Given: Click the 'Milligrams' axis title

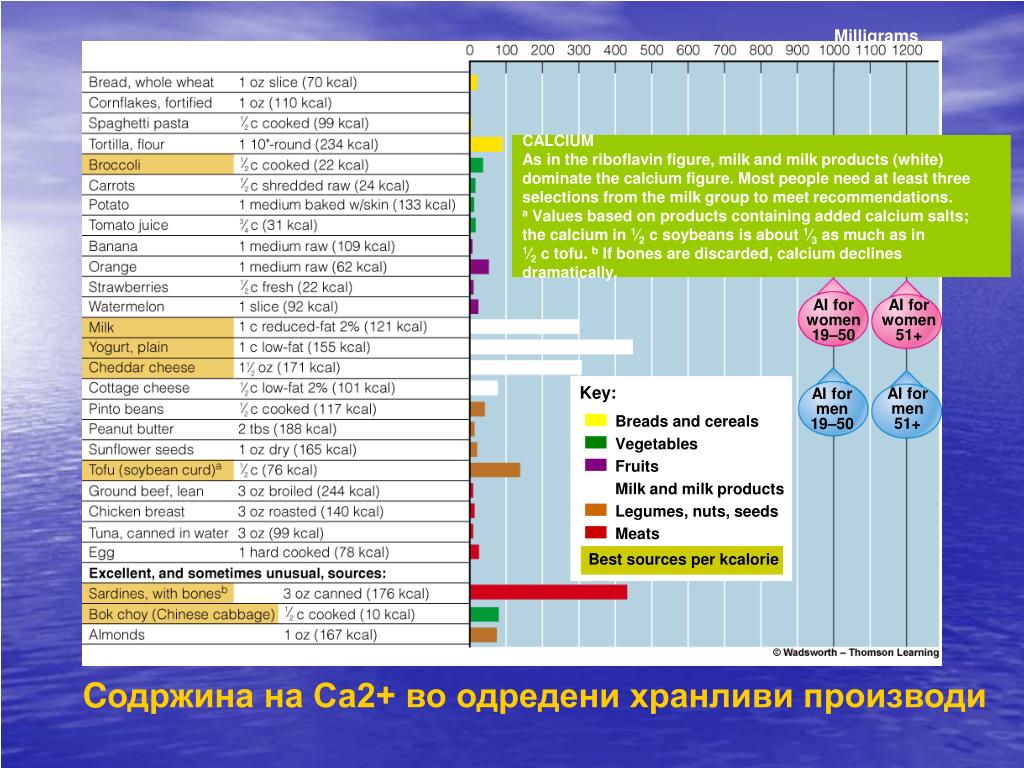Looking at the screenshot, I should tap(876, 35).
